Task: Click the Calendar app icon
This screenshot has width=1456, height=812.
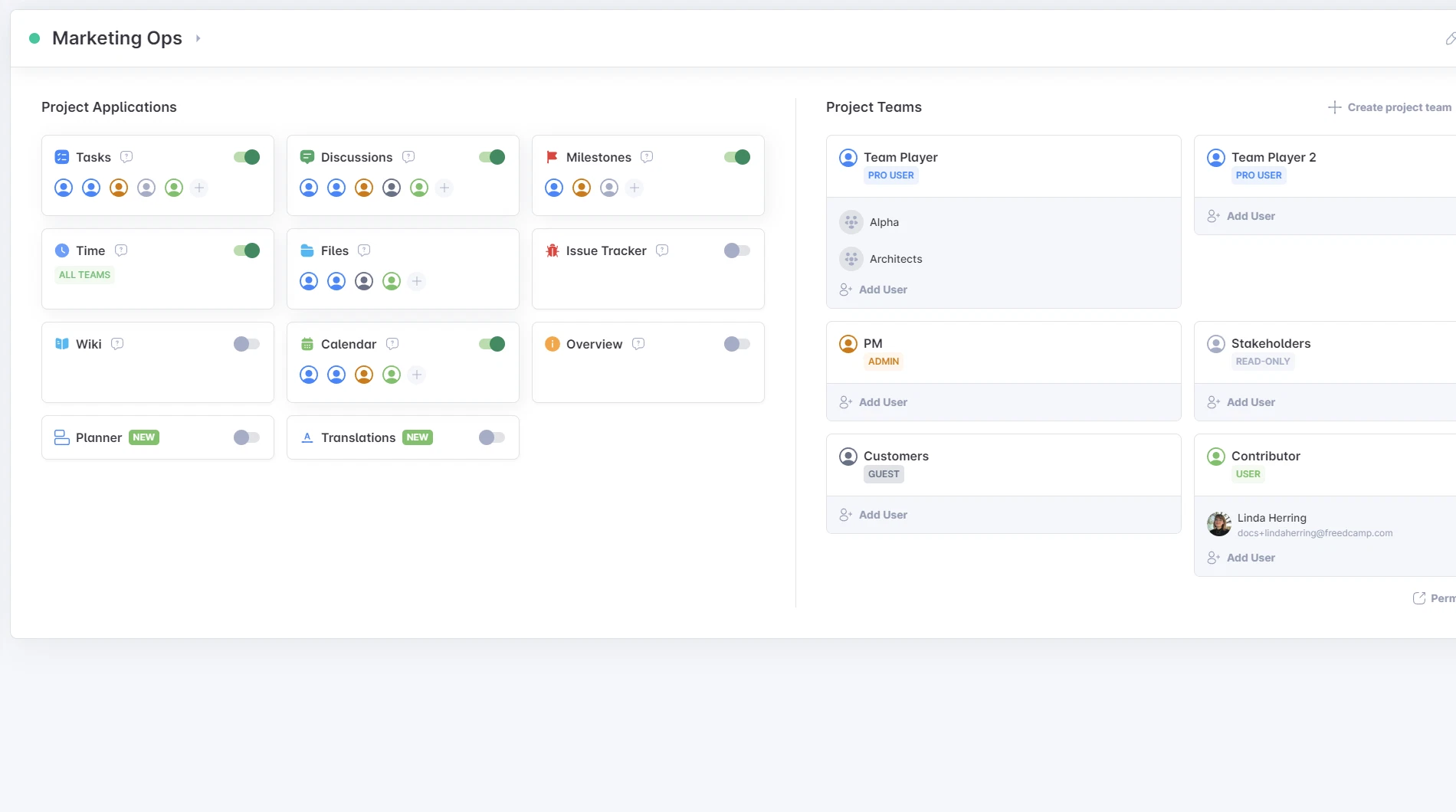Action: [307, 344]
